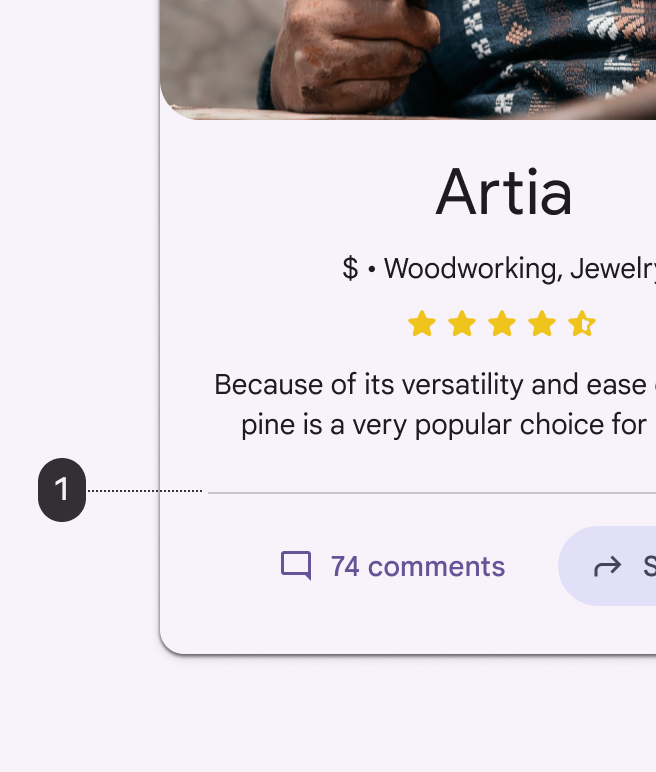
Task: Click the speech bubble comments icon
Action: [x=296, y=566]
